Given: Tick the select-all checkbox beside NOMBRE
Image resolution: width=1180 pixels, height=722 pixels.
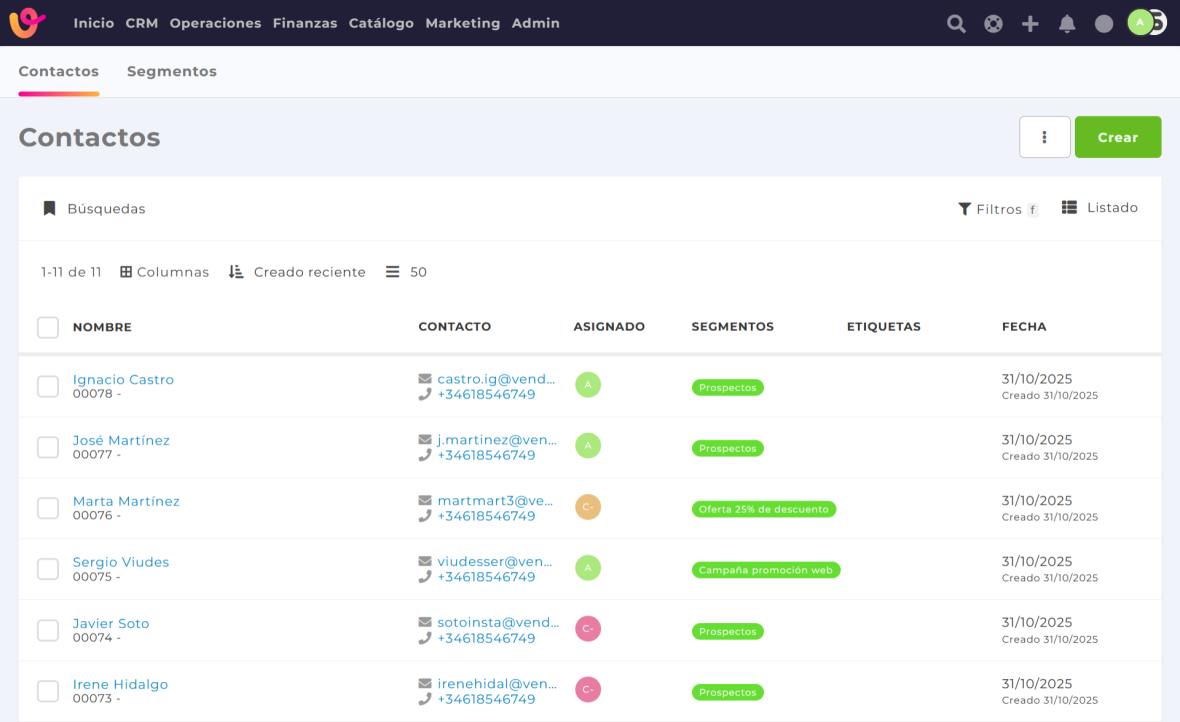Looking at the screenshot, I should [48, 327].
